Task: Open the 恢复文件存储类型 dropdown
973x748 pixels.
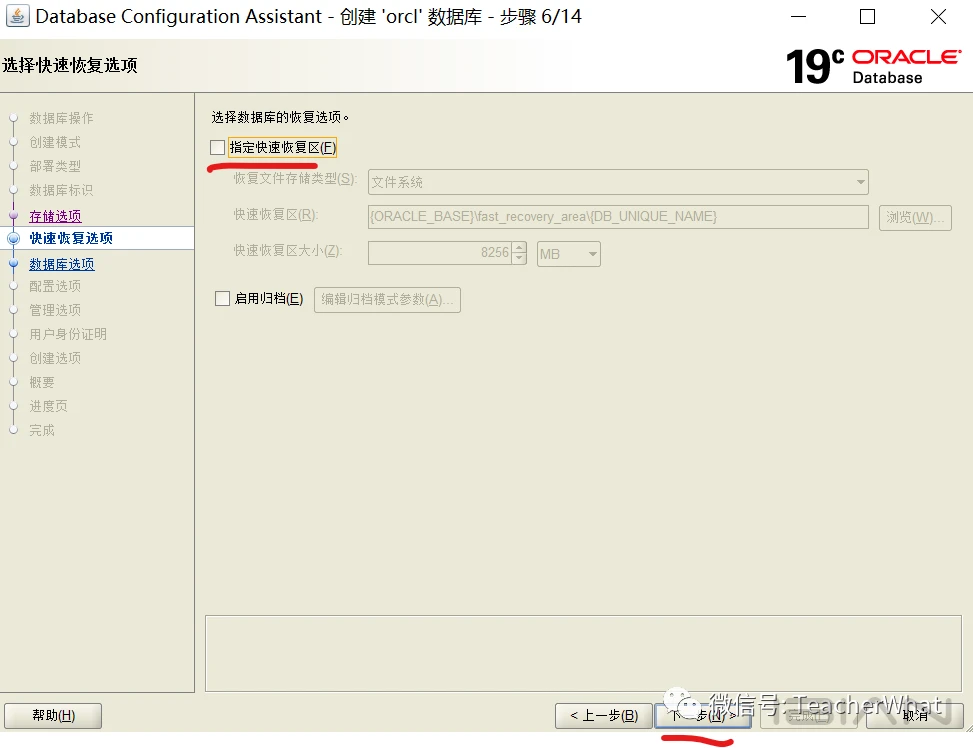Action: click(x=618, y=182)
